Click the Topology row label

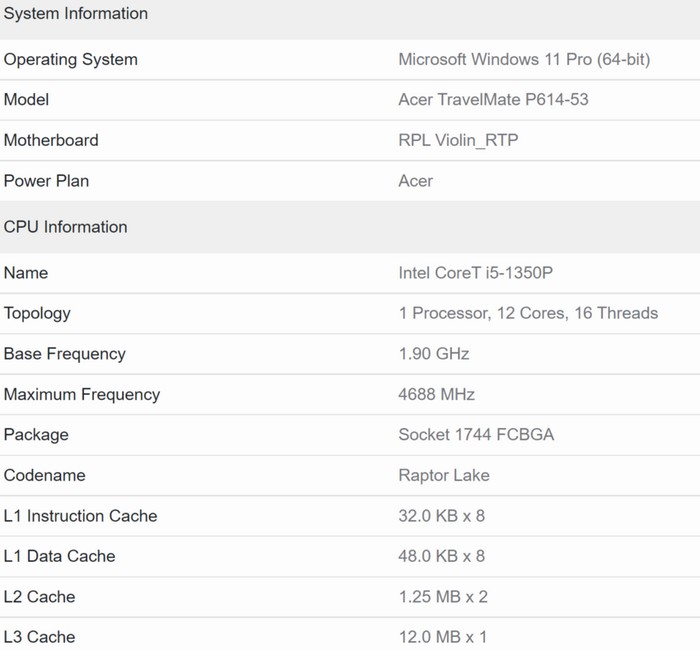point(37,313)
